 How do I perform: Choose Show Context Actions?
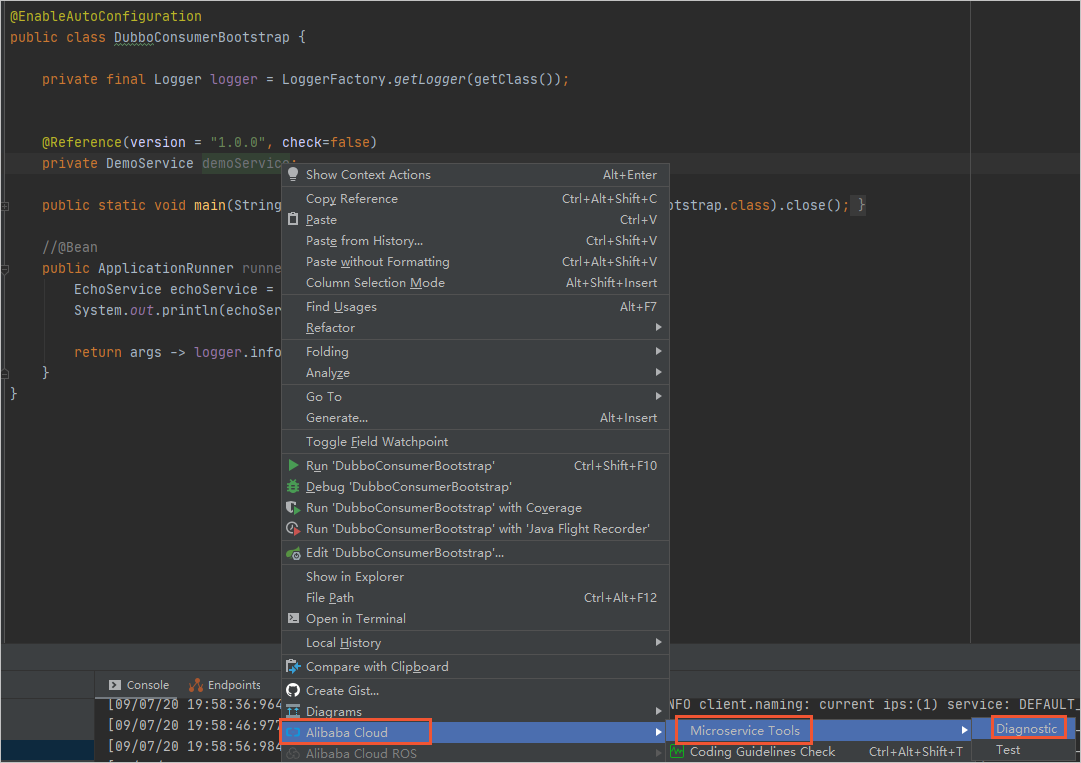pyautogui.click(x=475, y=174)
